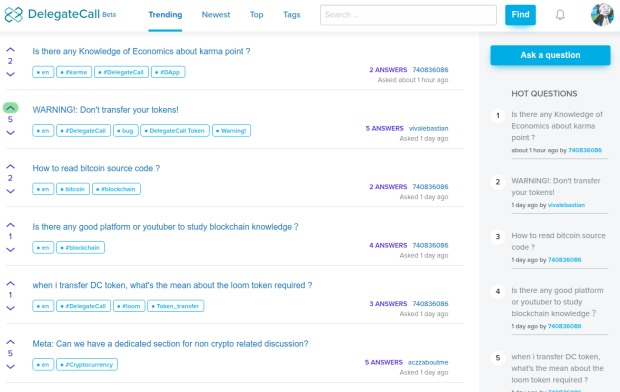The width and height of the screenshot is (620, 392).
Task: Select the bitcoin tag
Action: coord(73,189)
